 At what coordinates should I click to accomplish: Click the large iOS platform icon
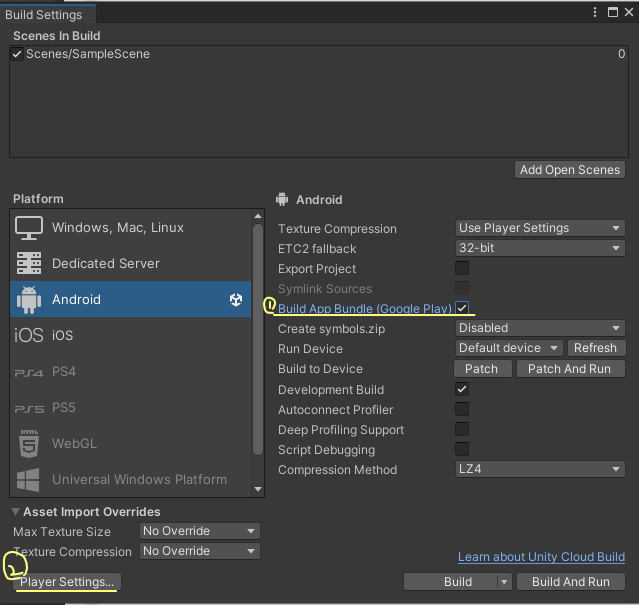click(x=29, y=335)
